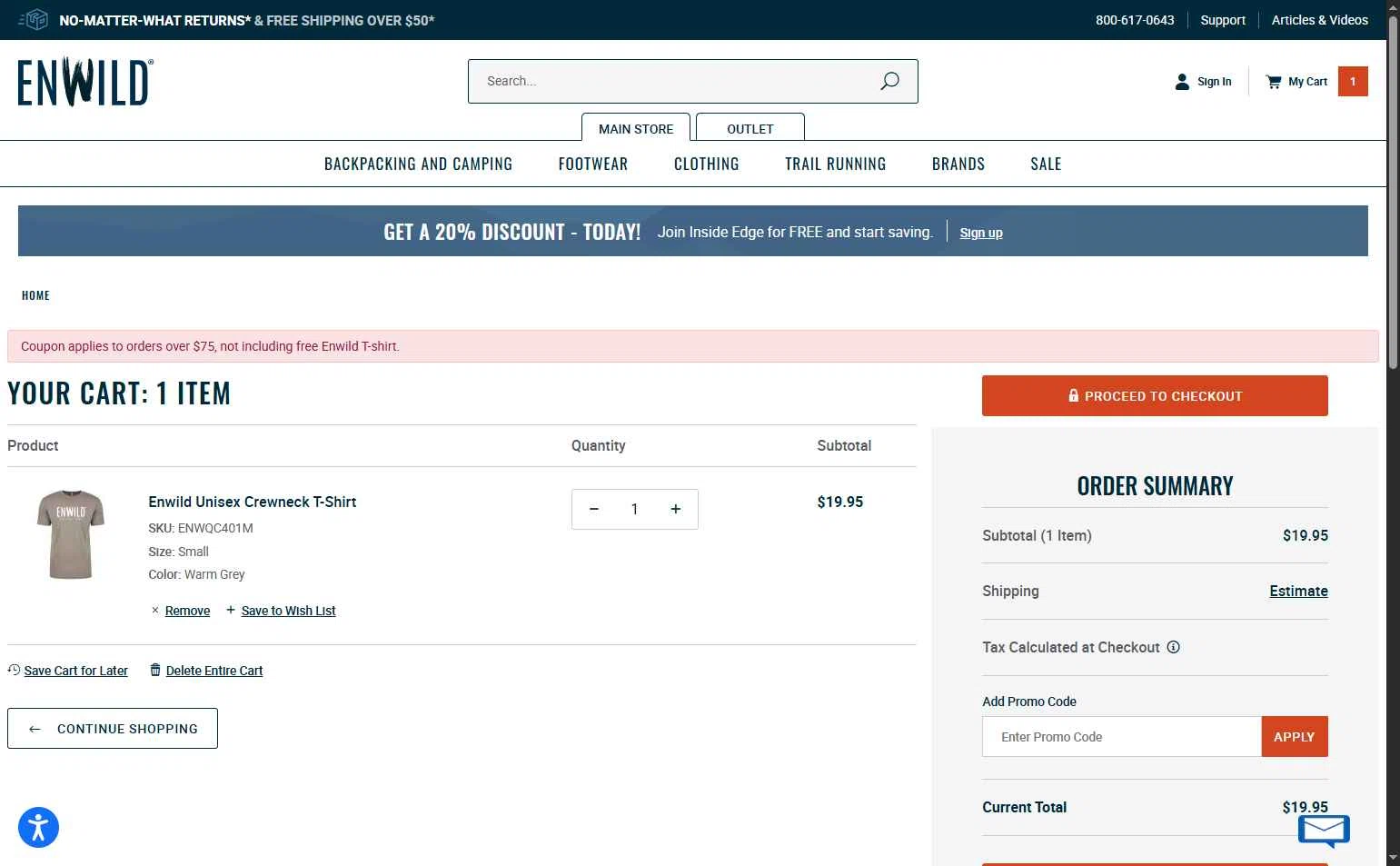1400x866 pixels.
Task: Click the Sign up discount link
Action: 981,233
